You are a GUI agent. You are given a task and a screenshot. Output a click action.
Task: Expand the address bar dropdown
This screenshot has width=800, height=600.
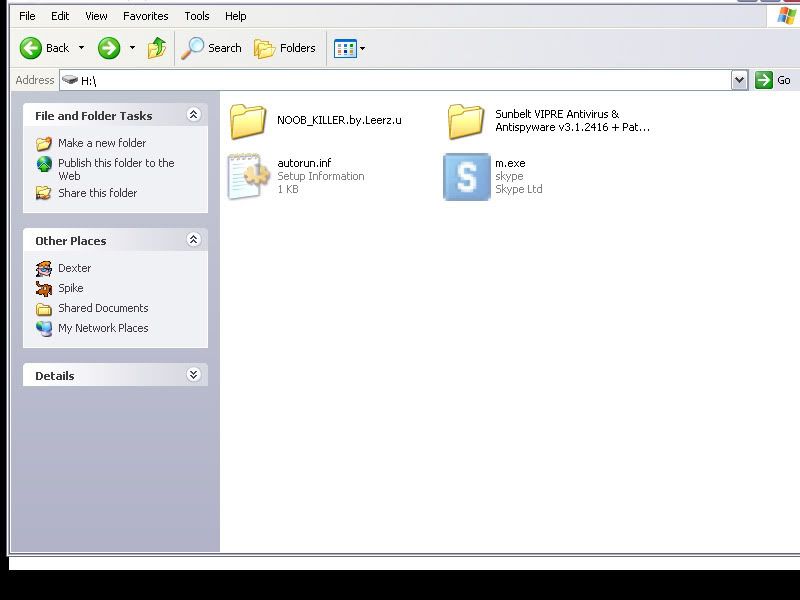[x=739, y=80]
